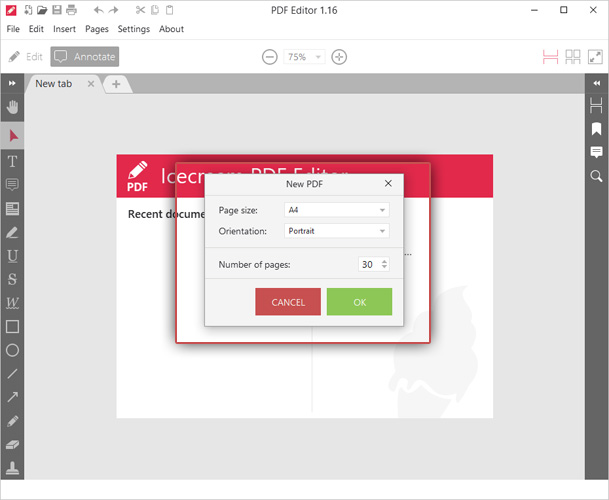Close the New PDF dialog
This screenshot has width=609, height=500.
(x=388, y=183)
